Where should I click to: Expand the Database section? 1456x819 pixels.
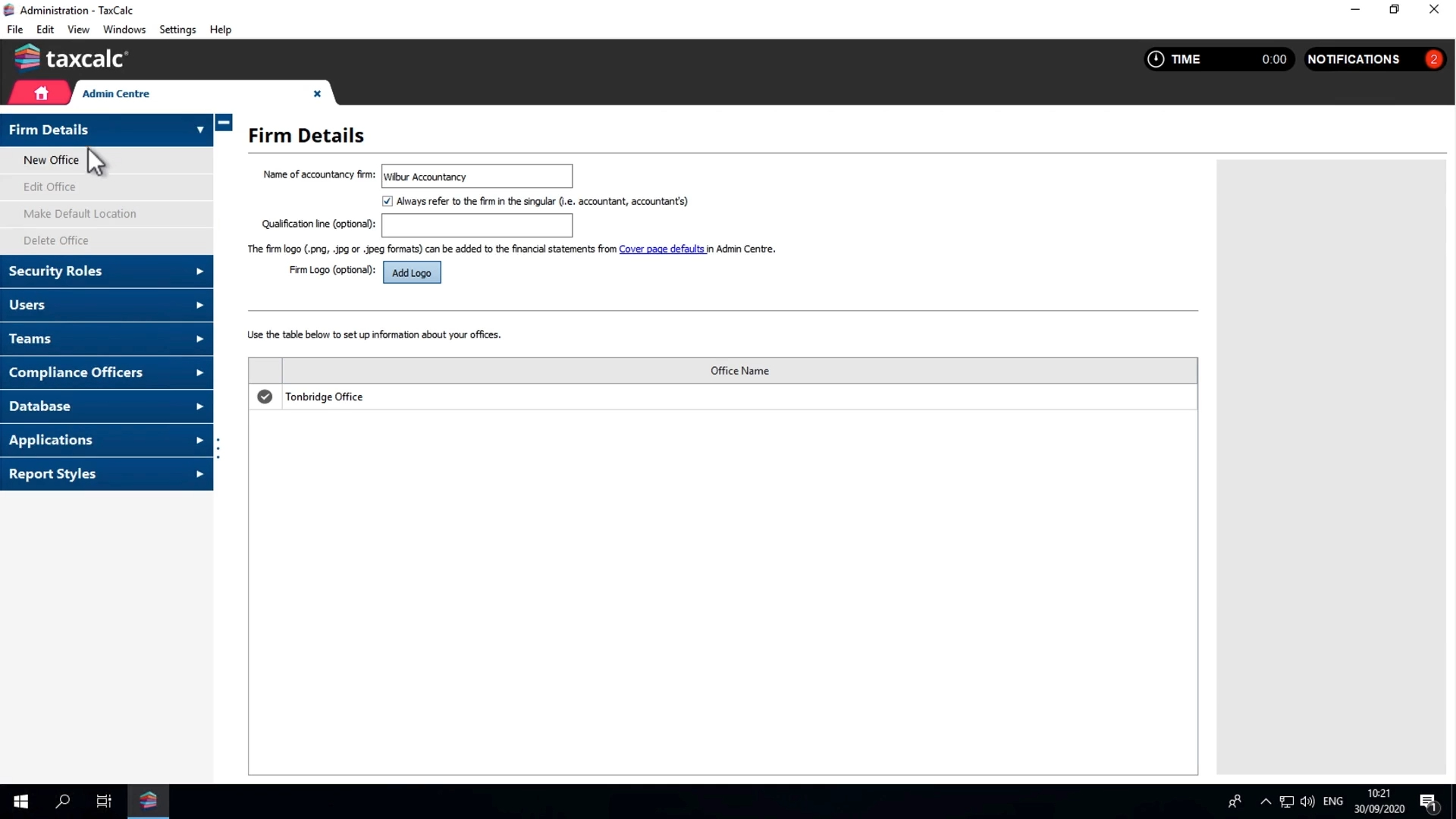click(x=106, y=406)
